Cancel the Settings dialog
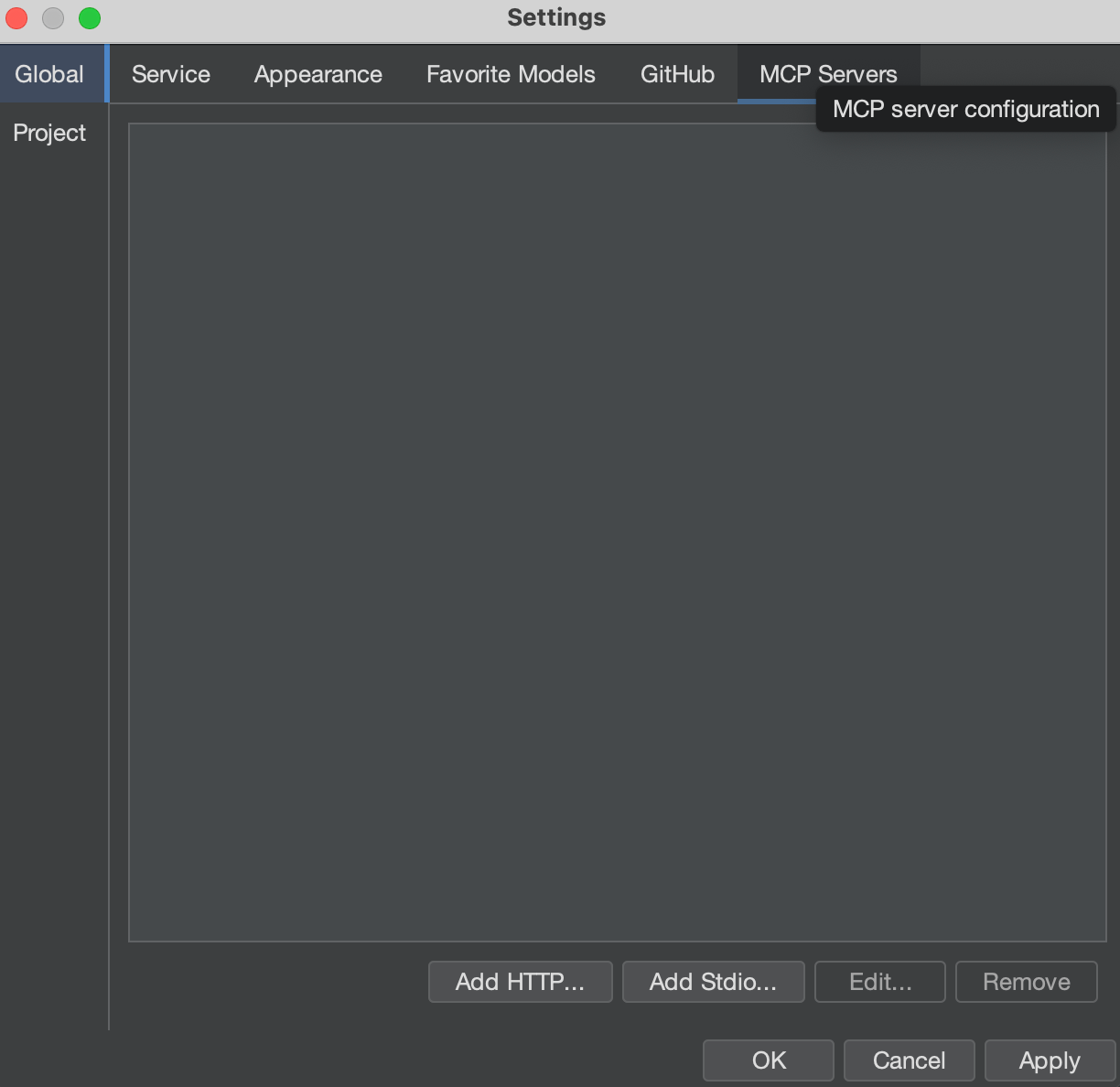The height and width of the screenshot is (1087, 1120). (909, 1060)
